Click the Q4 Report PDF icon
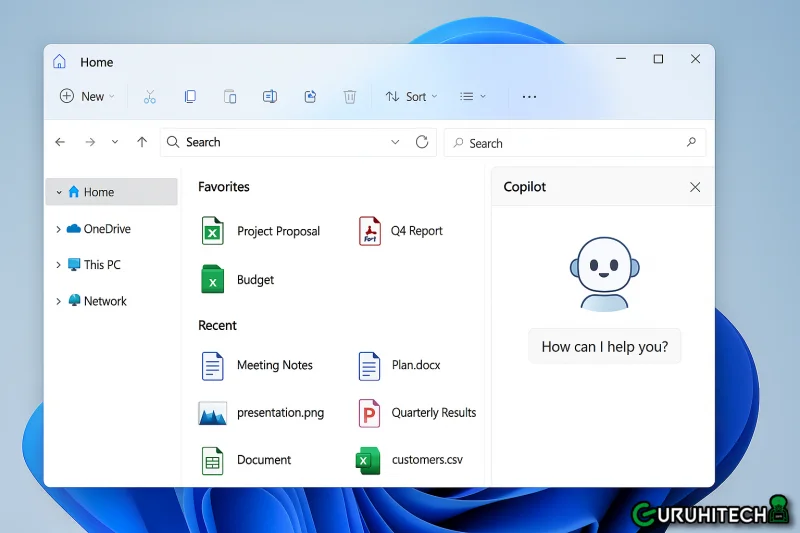Screen dimensions: 800x533 click(x=369, y=231)
